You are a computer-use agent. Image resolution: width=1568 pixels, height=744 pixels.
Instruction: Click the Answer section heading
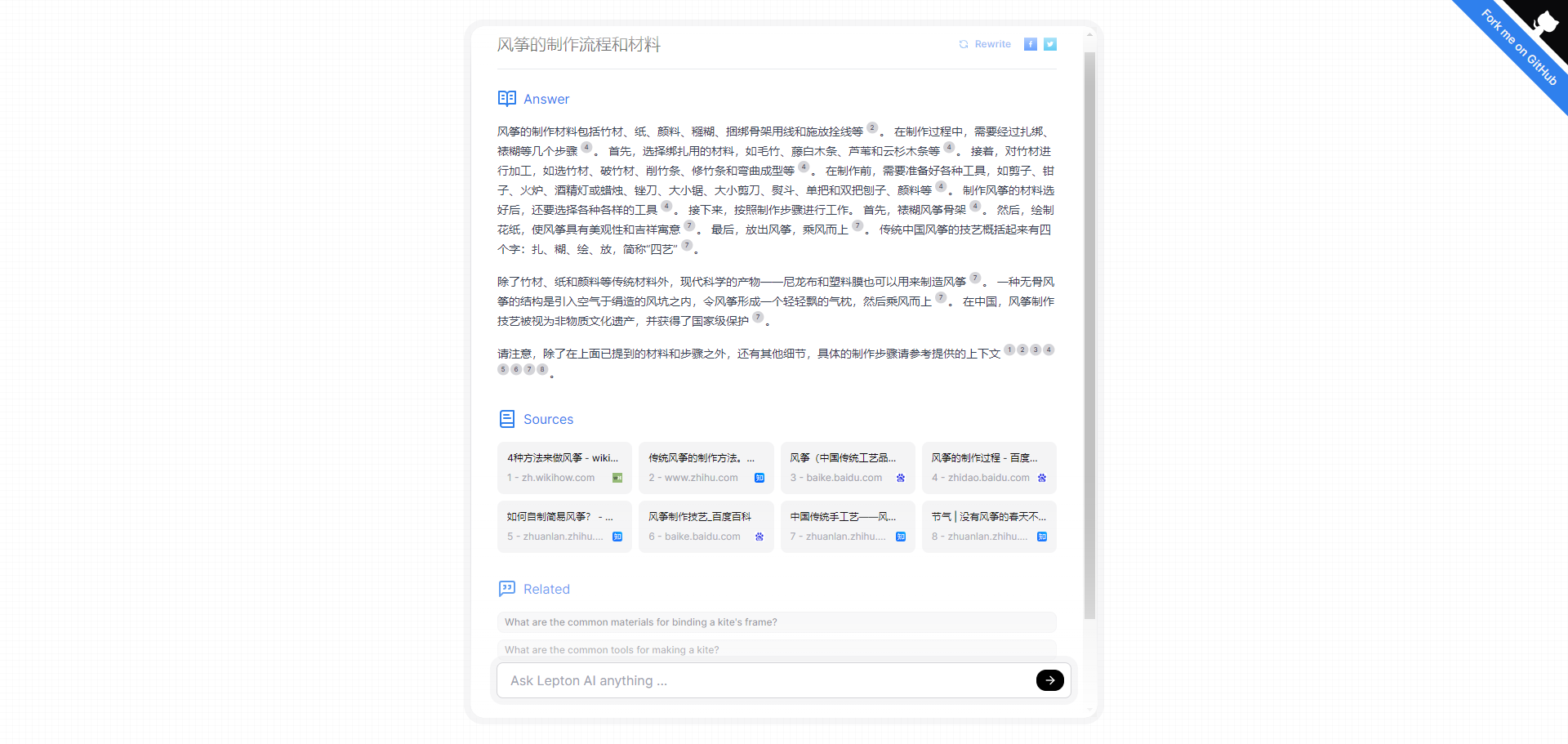546,99
